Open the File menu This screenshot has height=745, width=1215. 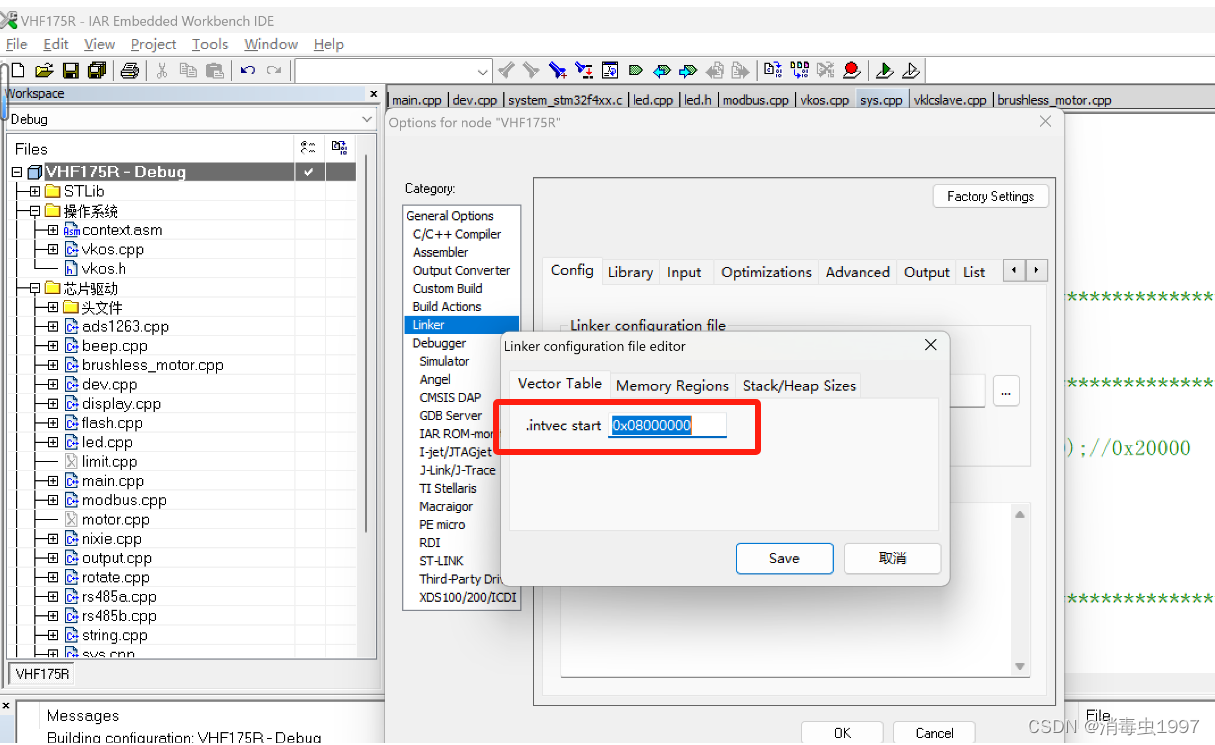pos(17,44)
